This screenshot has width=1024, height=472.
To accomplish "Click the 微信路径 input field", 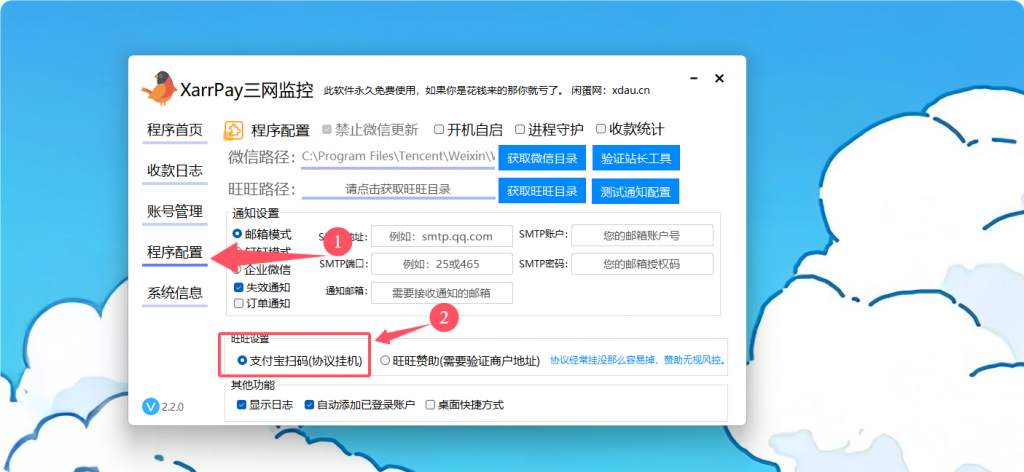I will (398, 157).
